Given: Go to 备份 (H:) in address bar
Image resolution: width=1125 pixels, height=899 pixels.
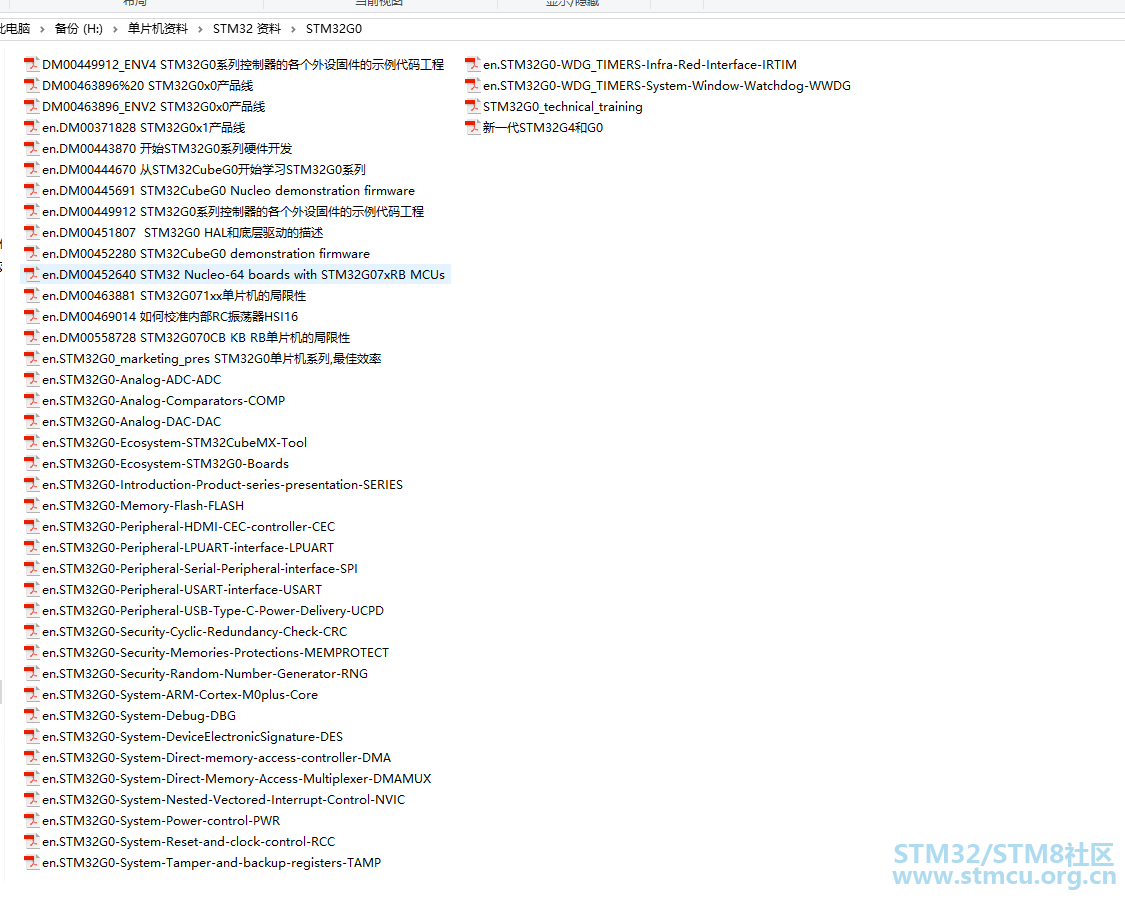Looking at the screenshot, I should [x=79, y=29].
